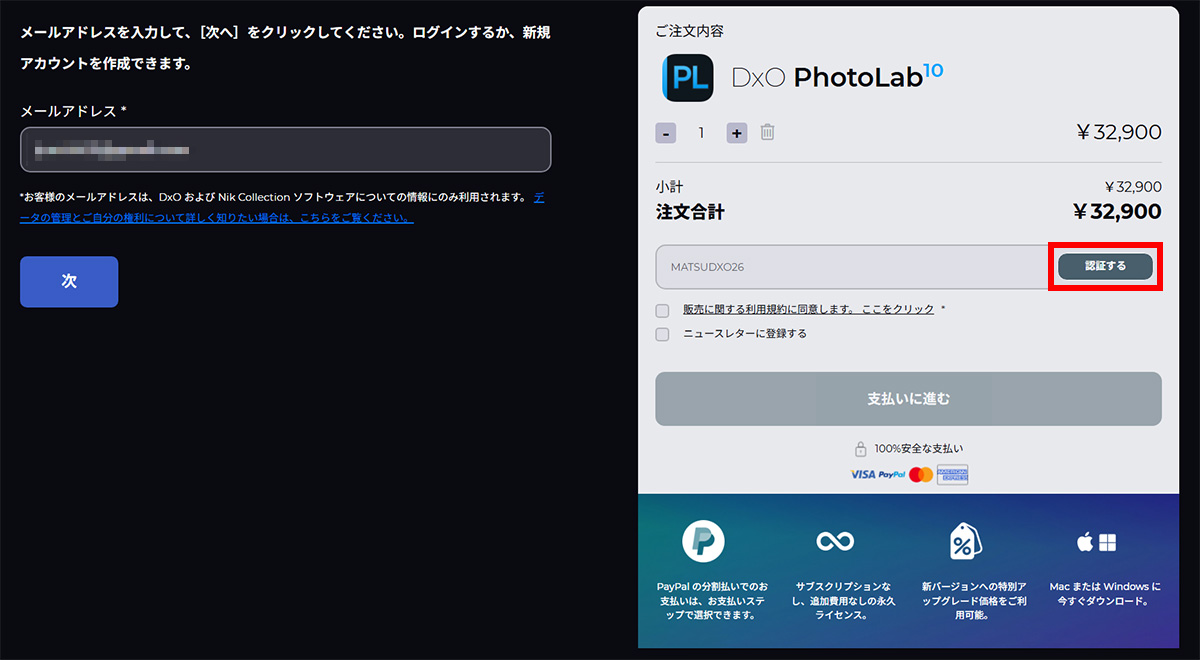
Task: Click the 100%安全な支払い text
Action: (919, 449)
